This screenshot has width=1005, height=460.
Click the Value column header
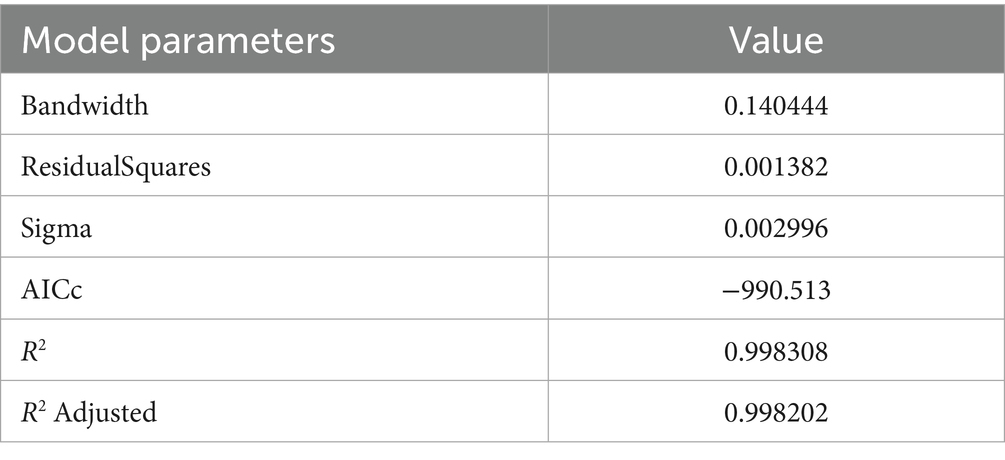[775, 41]
